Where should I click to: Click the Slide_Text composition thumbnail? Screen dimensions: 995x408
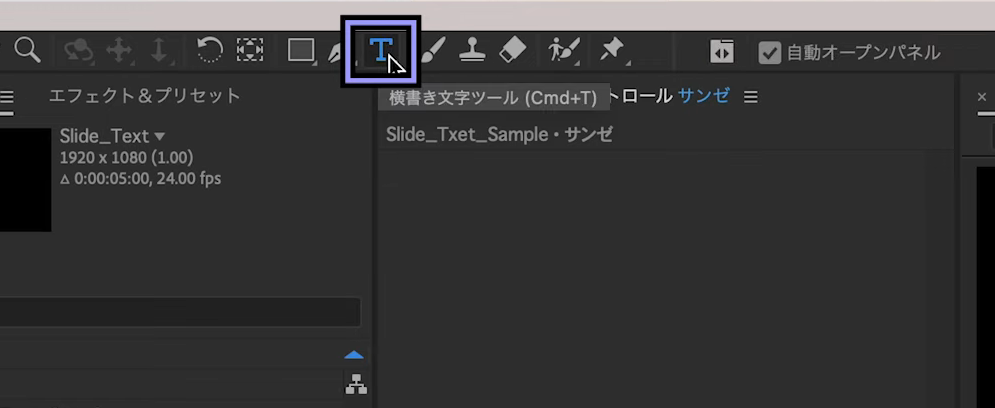click(x=25, y=180)
